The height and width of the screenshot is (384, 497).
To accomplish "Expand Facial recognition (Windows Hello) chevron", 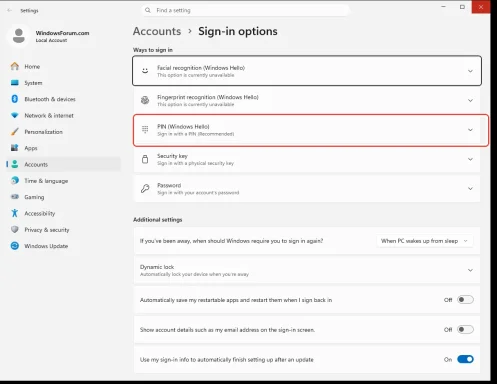I will click(x=470, y=71).
